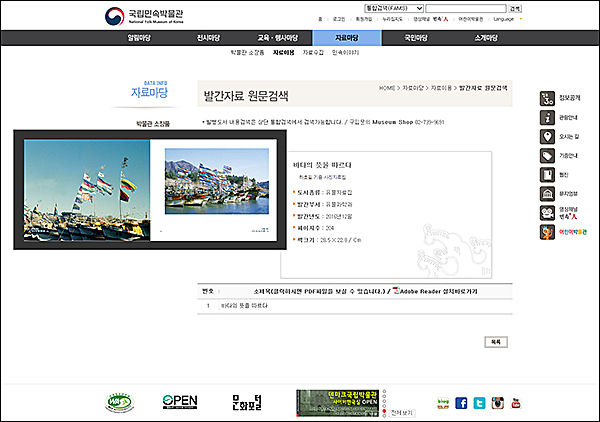Click the 누리집지도 sitemap link
The image size is (600, 422).
coord(393,19)
